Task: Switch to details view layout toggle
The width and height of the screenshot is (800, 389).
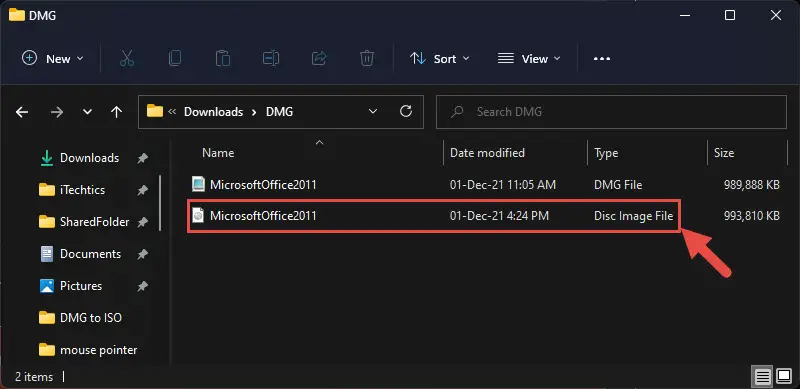Action: pyautogui.click(x=763, y=377)
